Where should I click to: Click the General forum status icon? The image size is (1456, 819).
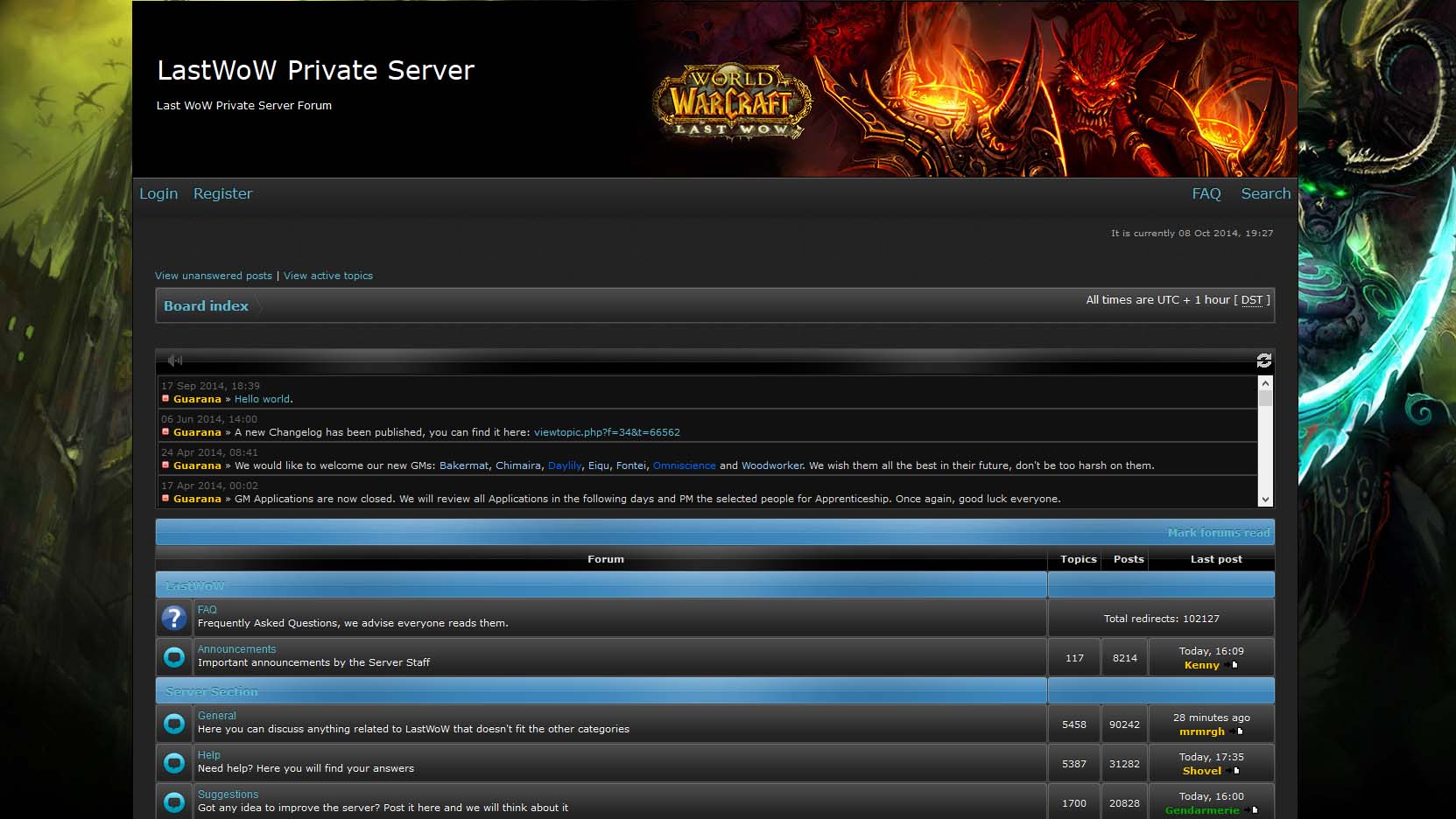(x=174, y=723)
